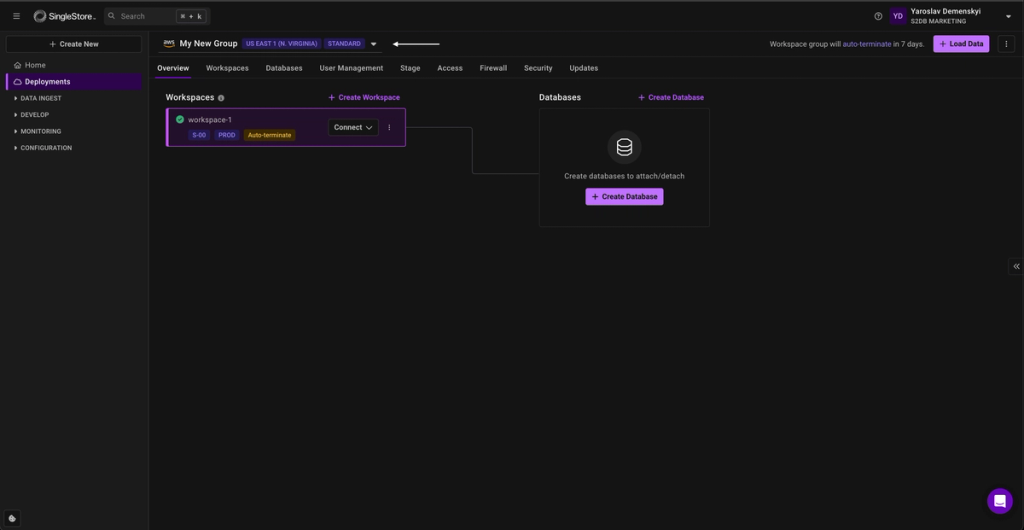This screenshot has height=530, width=1024.
Task: Click the STANDARD edition badge
Action: (344, 44)
